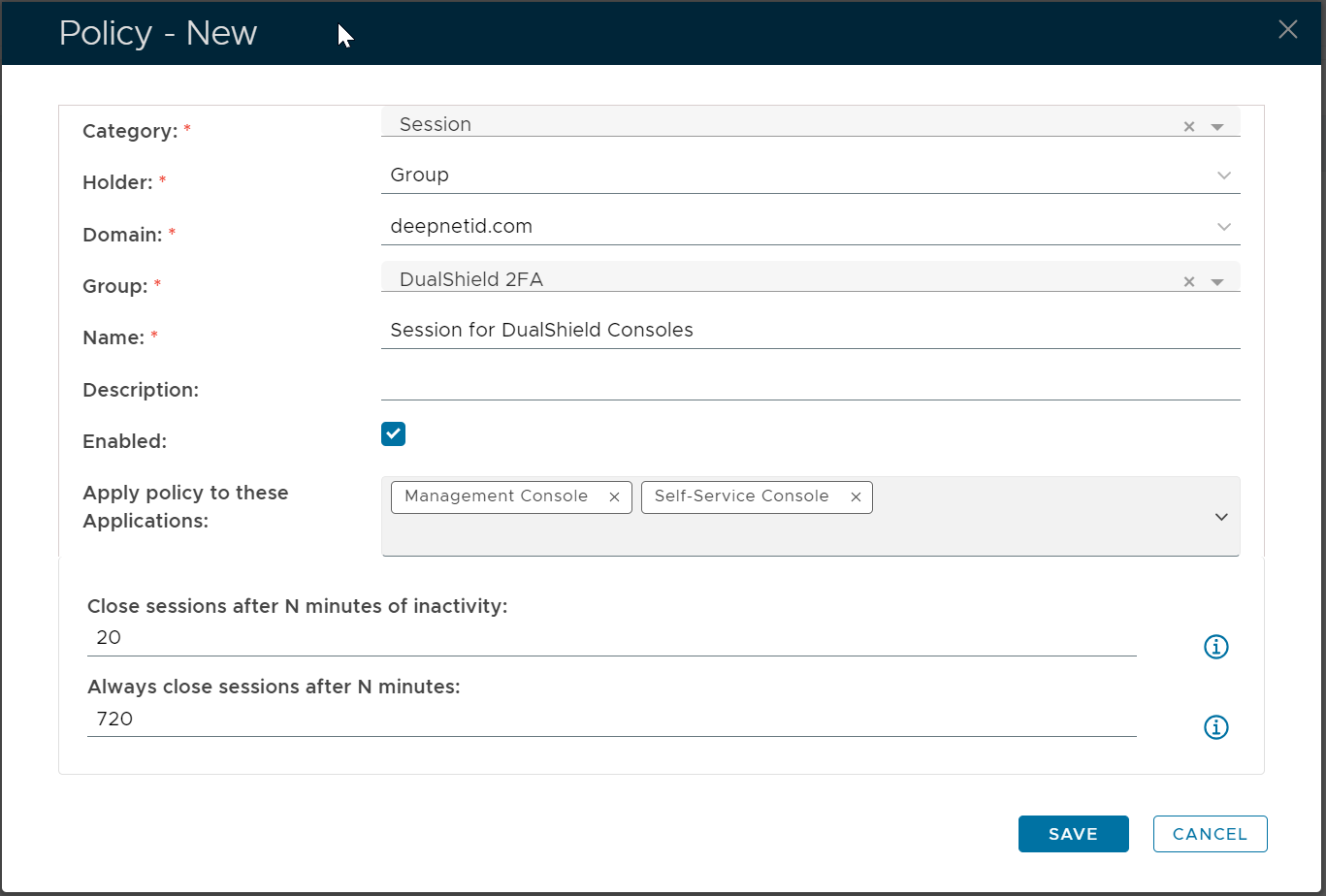1326x896 pixels.
Task: Clear the DualShield 2FA group selection
Action: point(1188,282)
